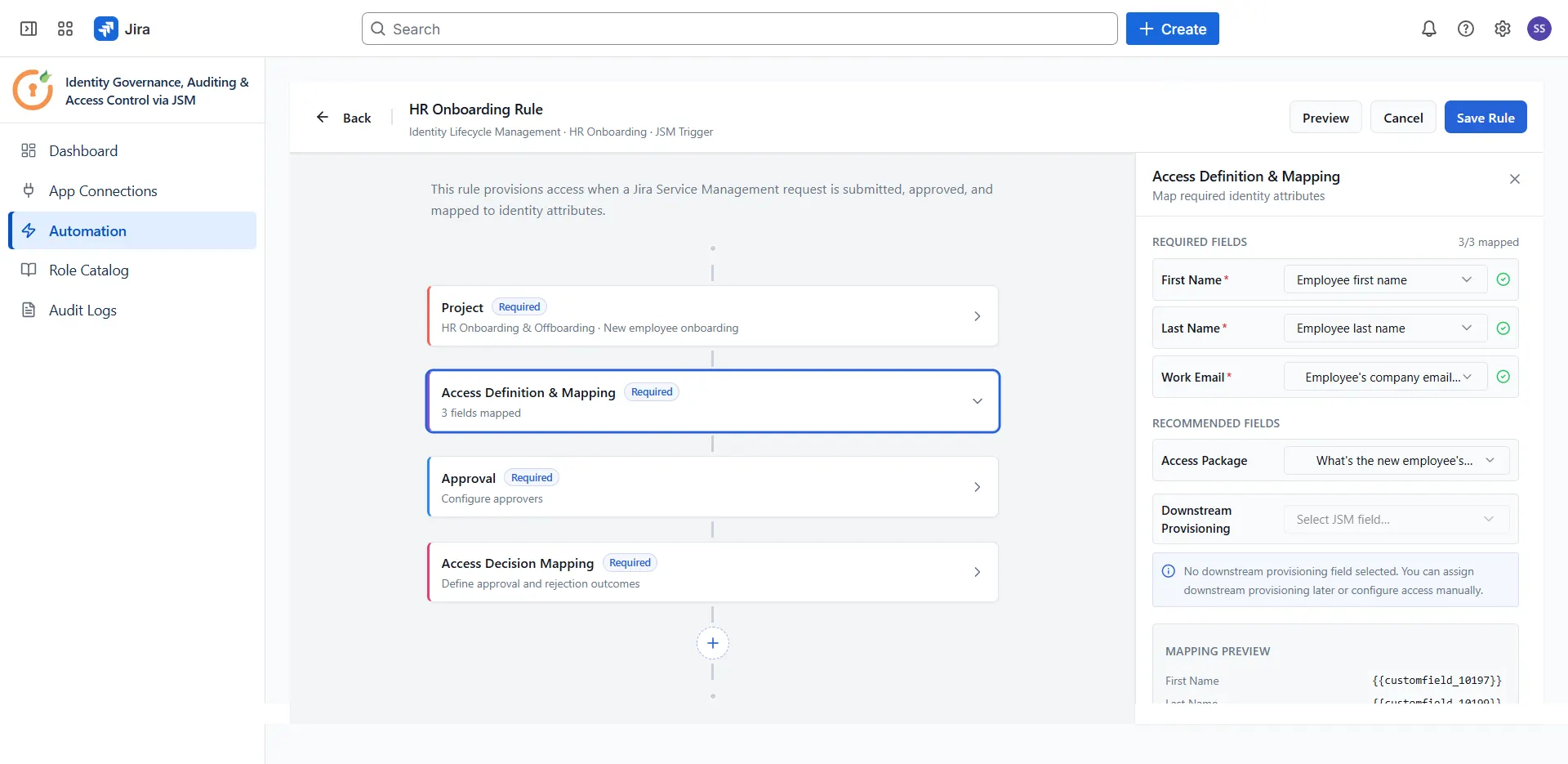Open the help question mark icon
The width and height of the screenshot is (1568, 764).
coord(1466,29)
